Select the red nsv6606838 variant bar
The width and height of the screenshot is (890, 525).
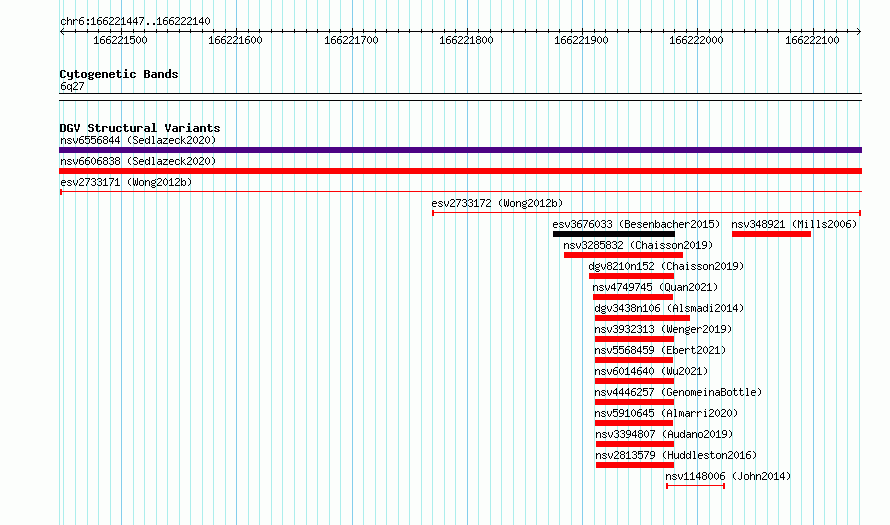click(460, 171)
